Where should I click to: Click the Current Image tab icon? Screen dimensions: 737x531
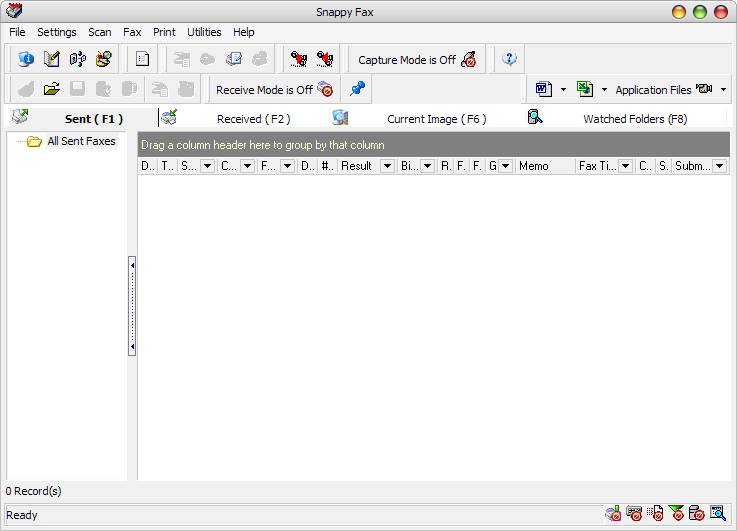pyautogui.click(x=340, y=117)
